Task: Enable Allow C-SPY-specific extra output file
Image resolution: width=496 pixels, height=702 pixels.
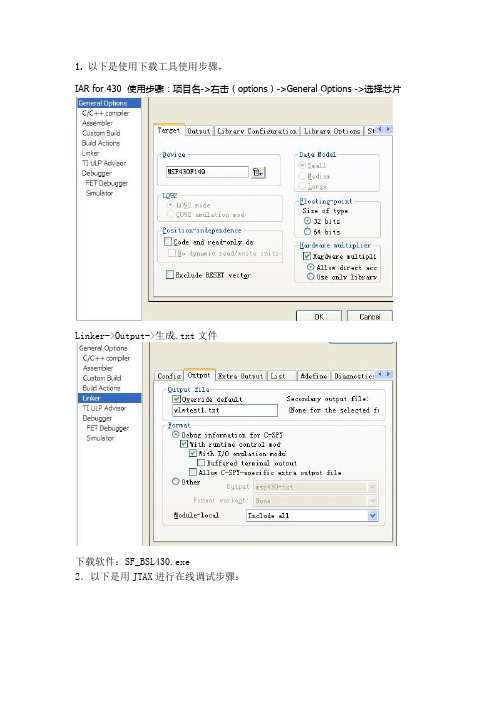Action: point(193,472)
